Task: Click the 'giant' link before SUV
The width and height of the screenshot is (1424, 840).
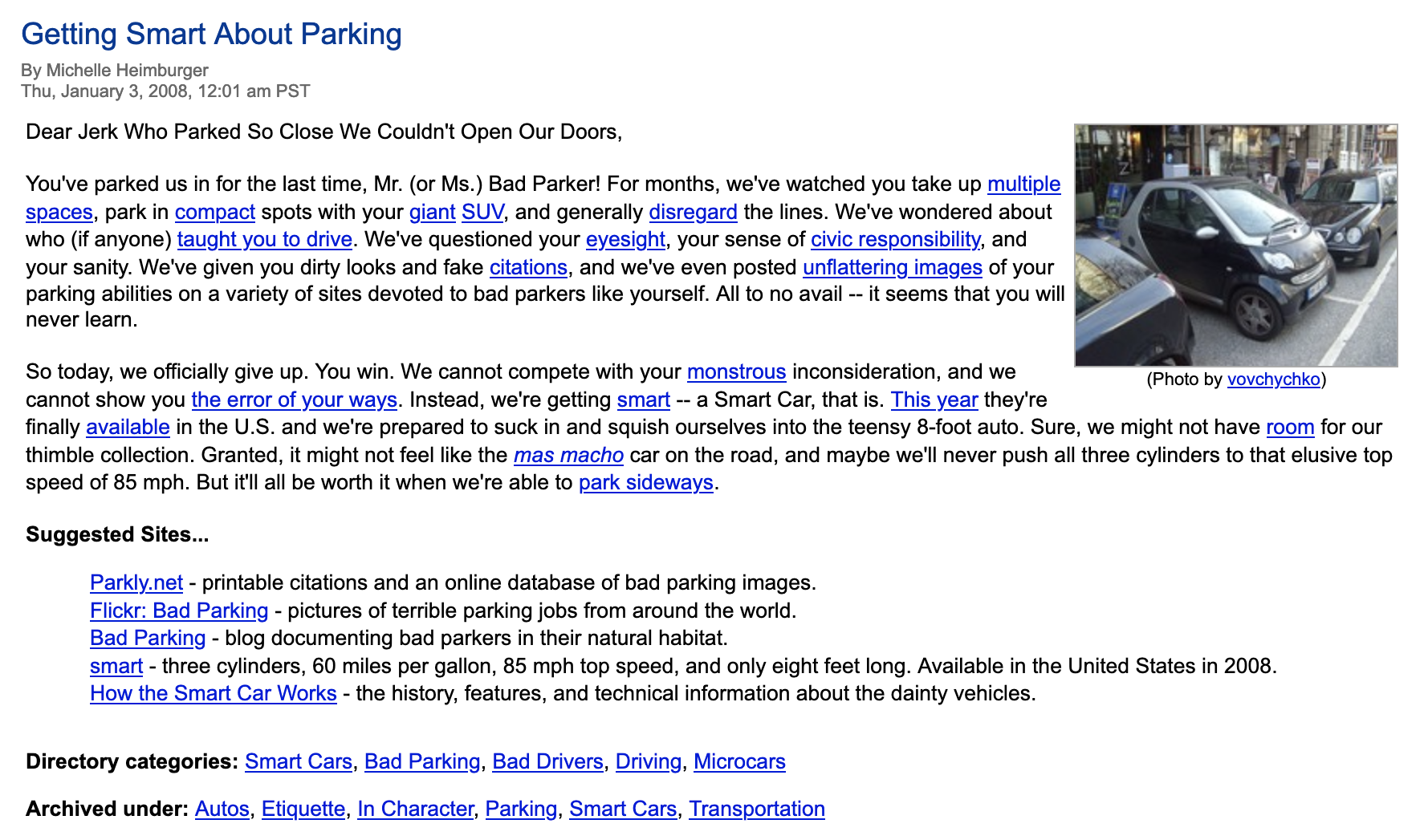Action: [432, 212]
